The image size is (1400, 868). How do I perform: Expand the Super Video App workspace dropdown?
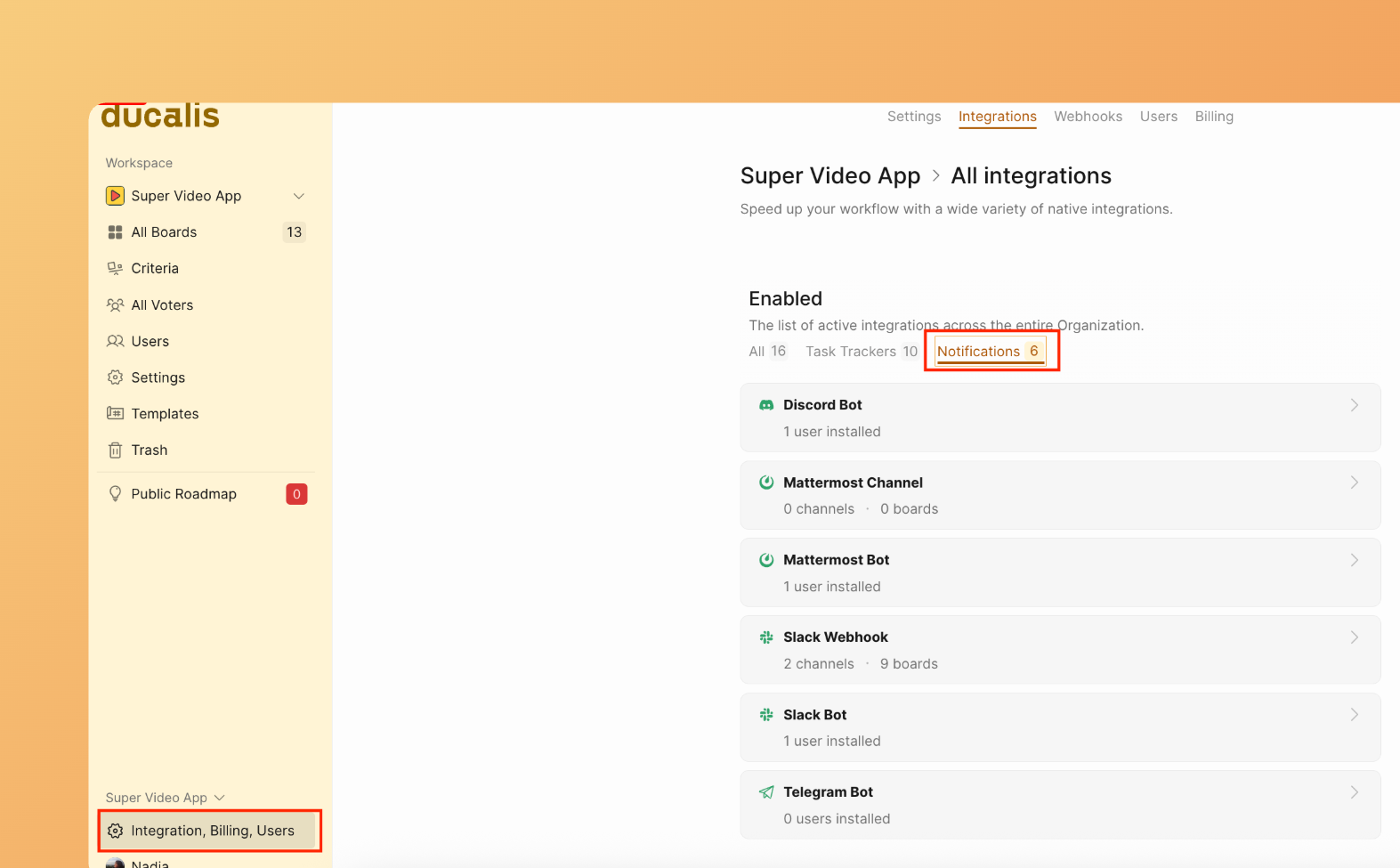(x=299, y=196)
